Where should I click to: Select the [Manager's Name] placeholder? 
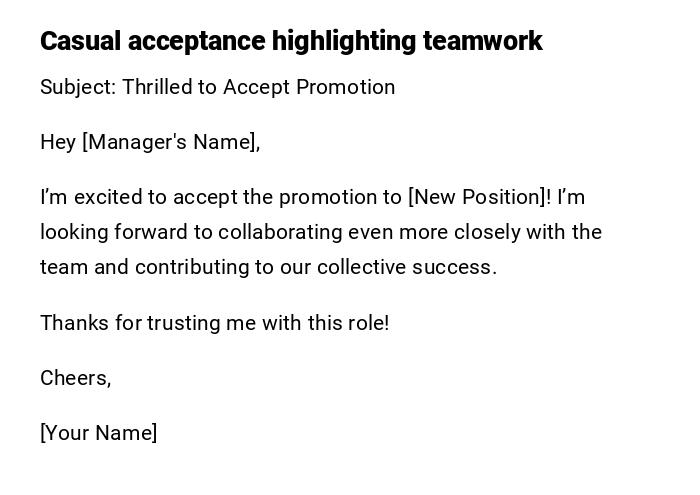[171, 142]
